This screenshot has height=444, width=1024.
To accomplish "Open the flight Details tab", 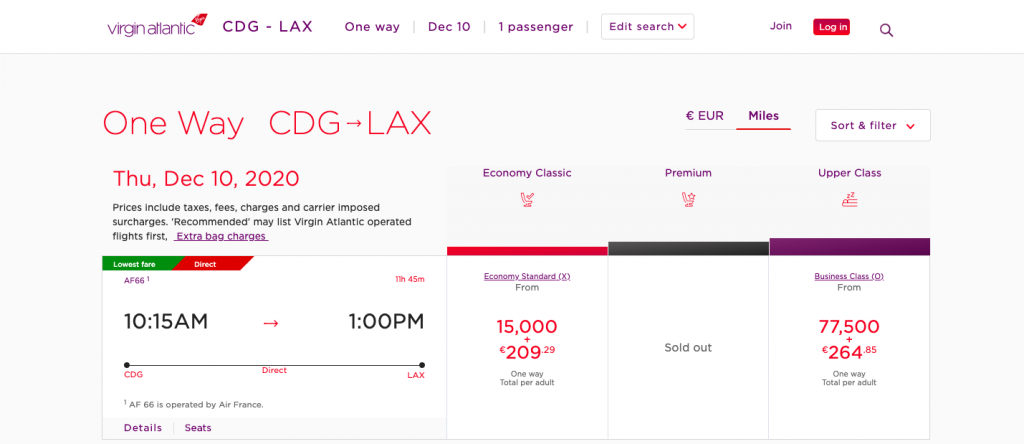I will [x=143, y=428].
